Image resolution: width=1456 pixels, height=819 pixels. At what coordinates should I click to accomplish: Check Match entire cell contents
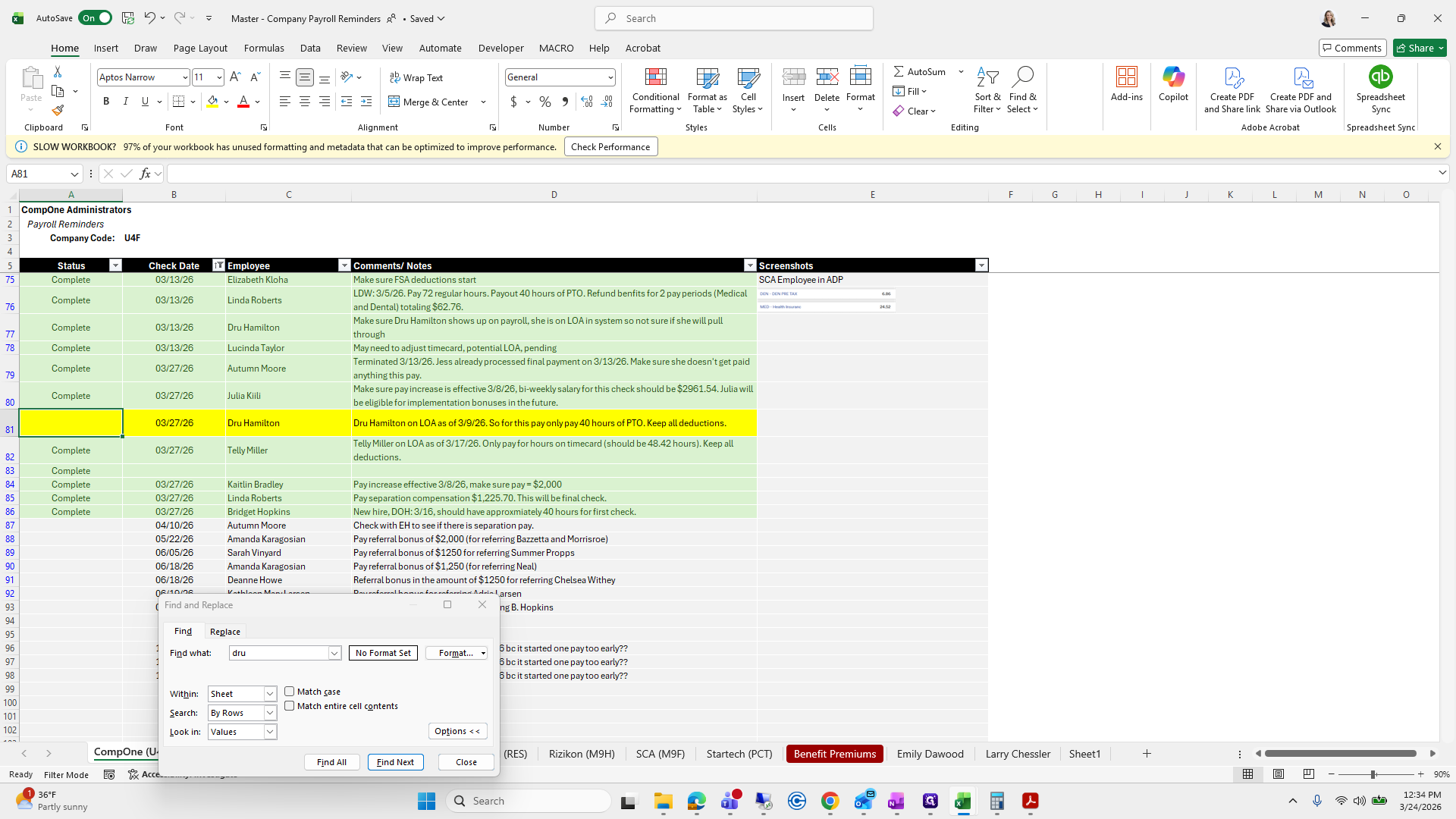[290, 706]
